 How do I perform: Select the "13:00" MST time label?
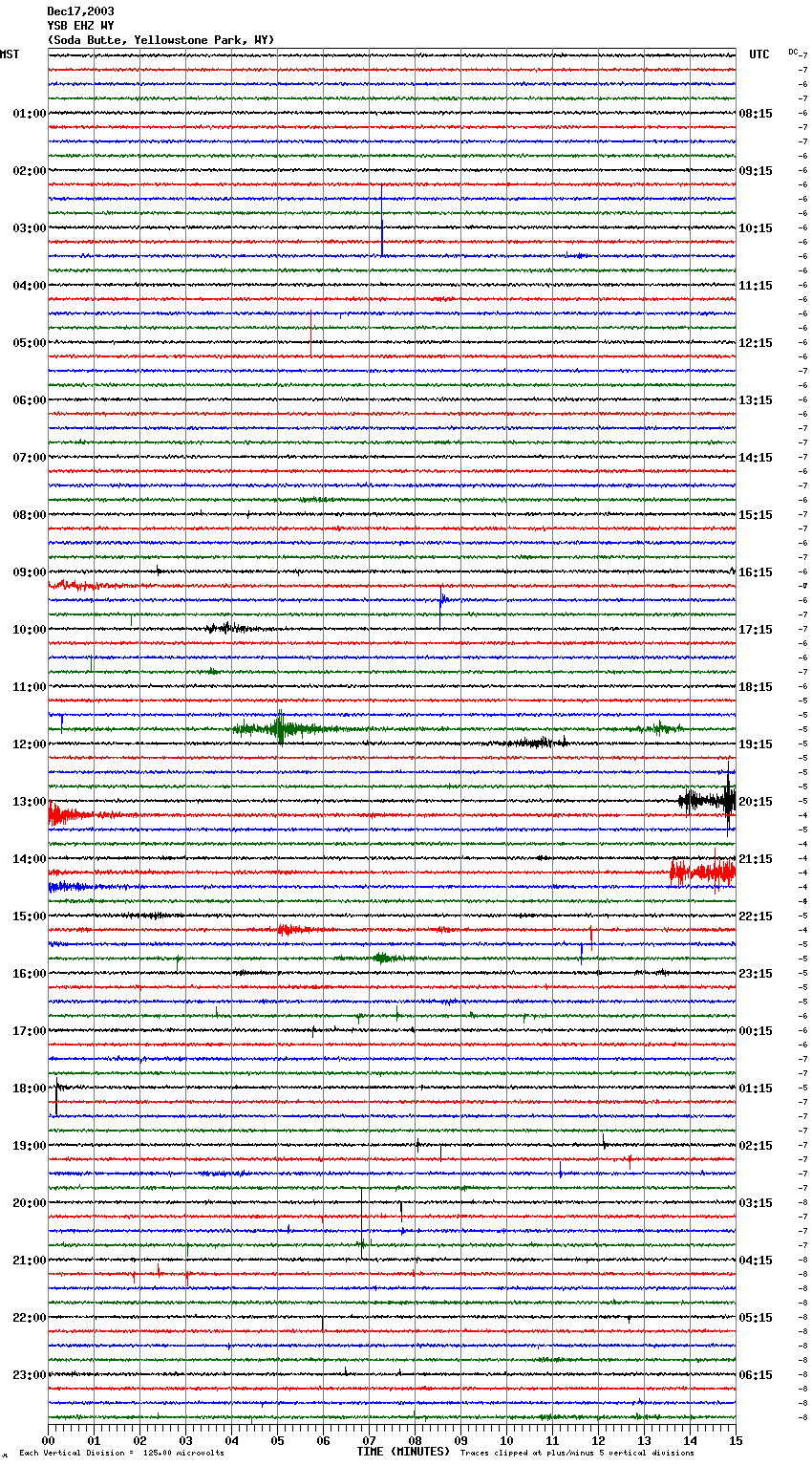30,802
